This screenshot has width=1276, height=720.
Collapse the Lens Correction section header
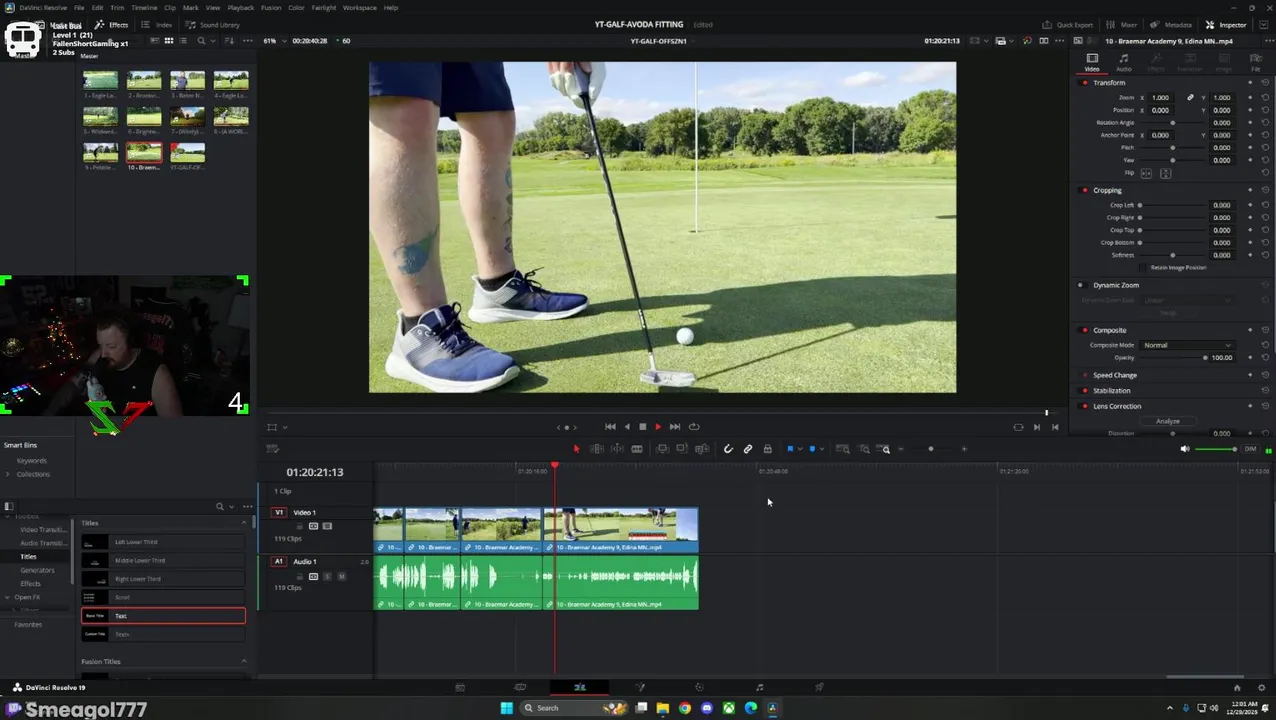[x=1117, y=406]
